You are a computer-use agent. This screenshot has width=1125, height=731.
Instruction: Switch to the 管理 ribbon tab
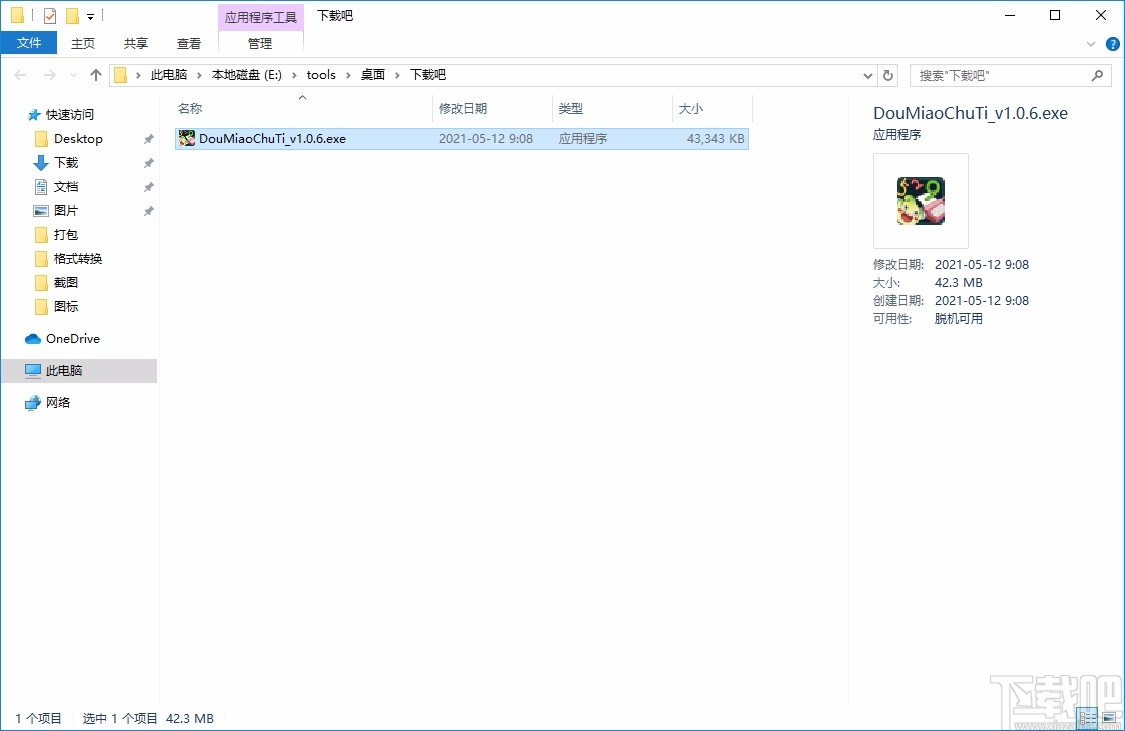(259, 43)
